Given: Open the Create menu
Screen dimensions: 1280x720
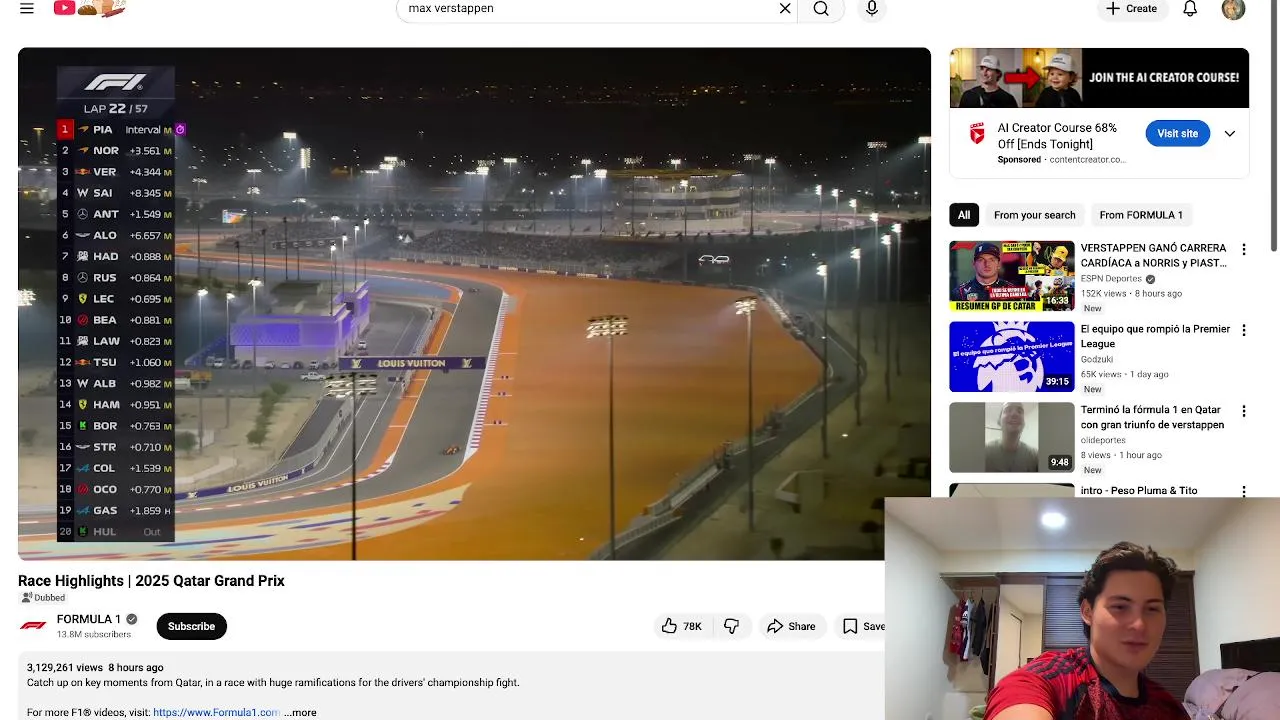Looking at the screenshot, I should coord(1132,8).
